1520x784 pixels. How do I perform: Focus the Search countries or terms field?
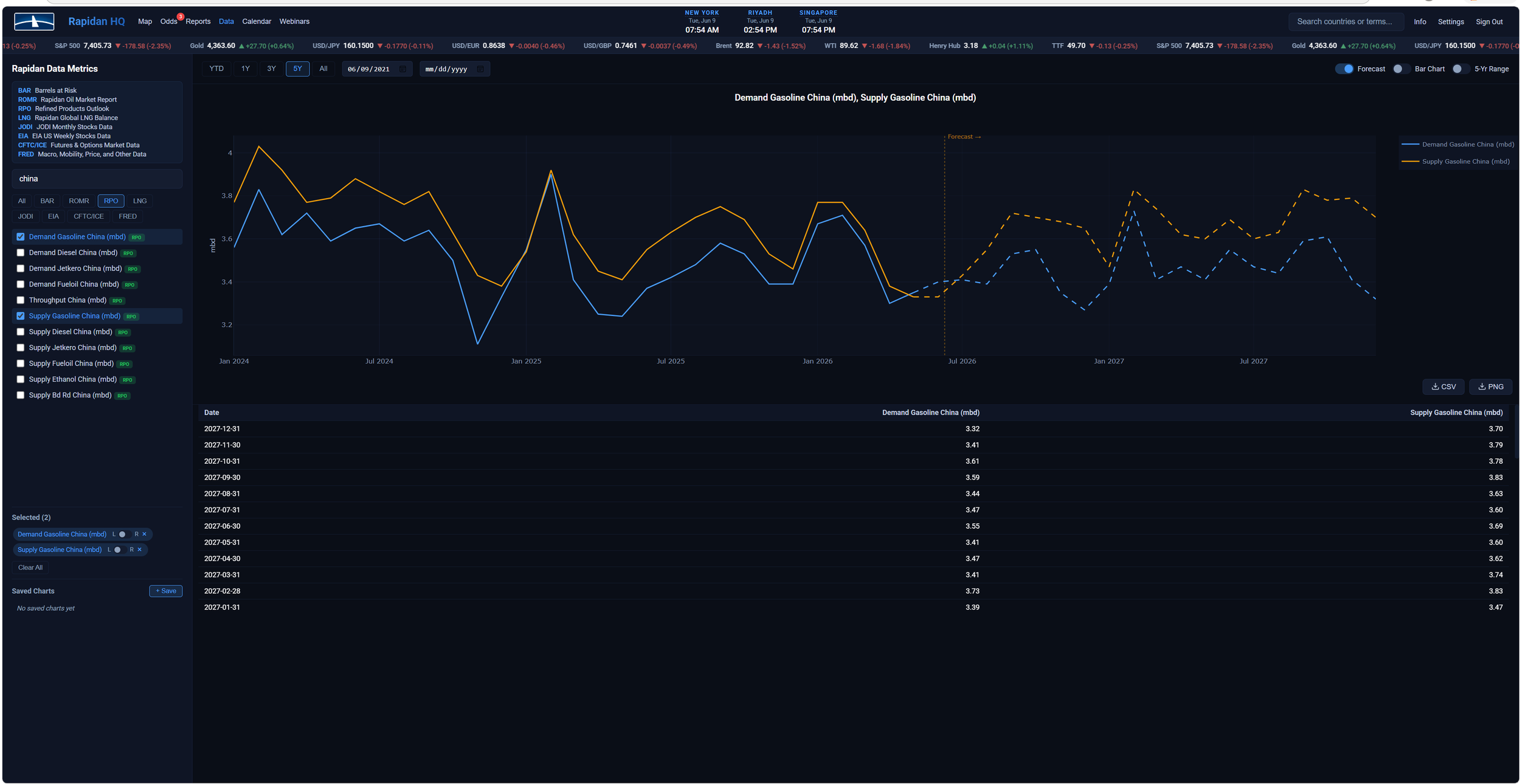(1346, 21)
